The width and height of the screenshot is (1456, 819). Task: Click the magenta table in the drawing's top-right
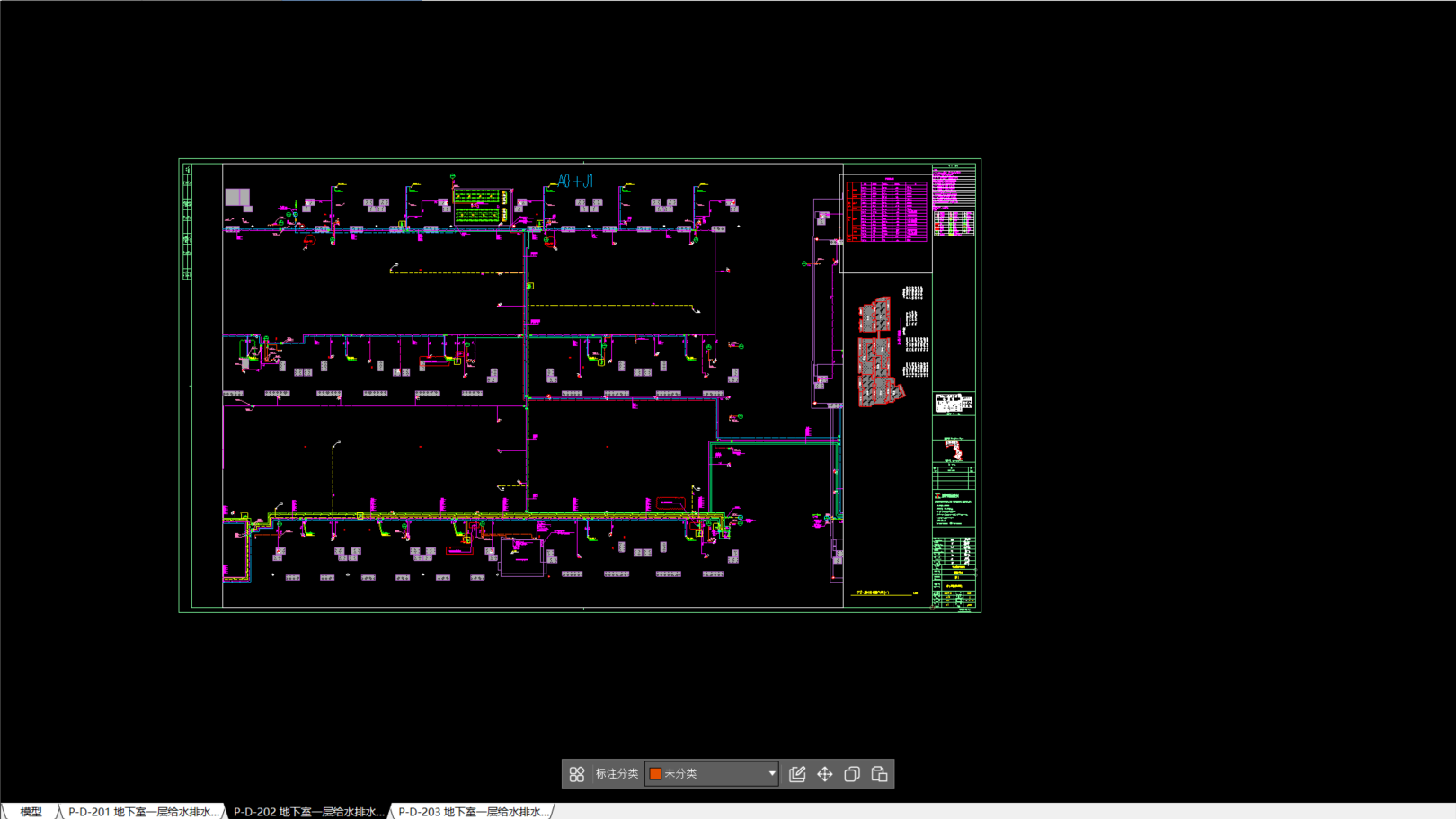click(886, 211)
